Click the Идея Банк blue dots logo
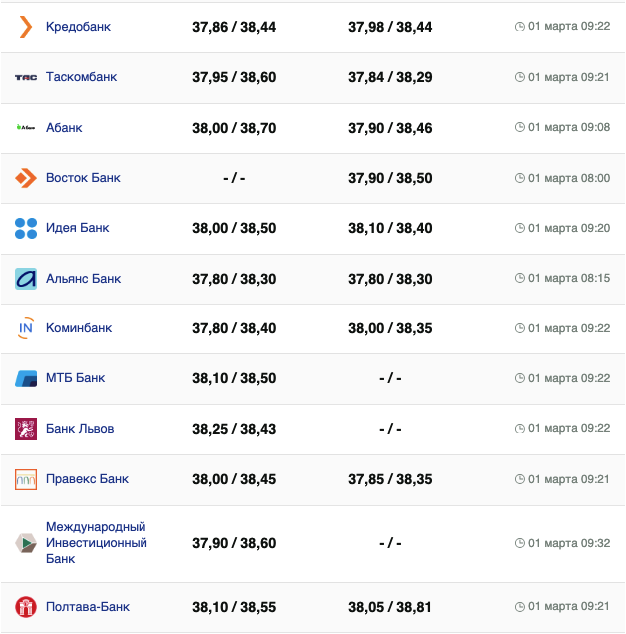This screenshot has height=634, width=626. [x=26, y=228]
